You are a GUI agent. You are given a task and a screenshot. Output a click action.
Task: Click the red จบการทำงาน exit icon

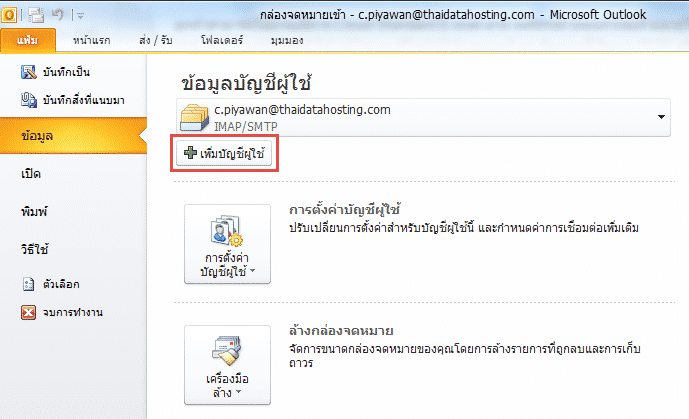pyautogui.click(x=29, y=312)
